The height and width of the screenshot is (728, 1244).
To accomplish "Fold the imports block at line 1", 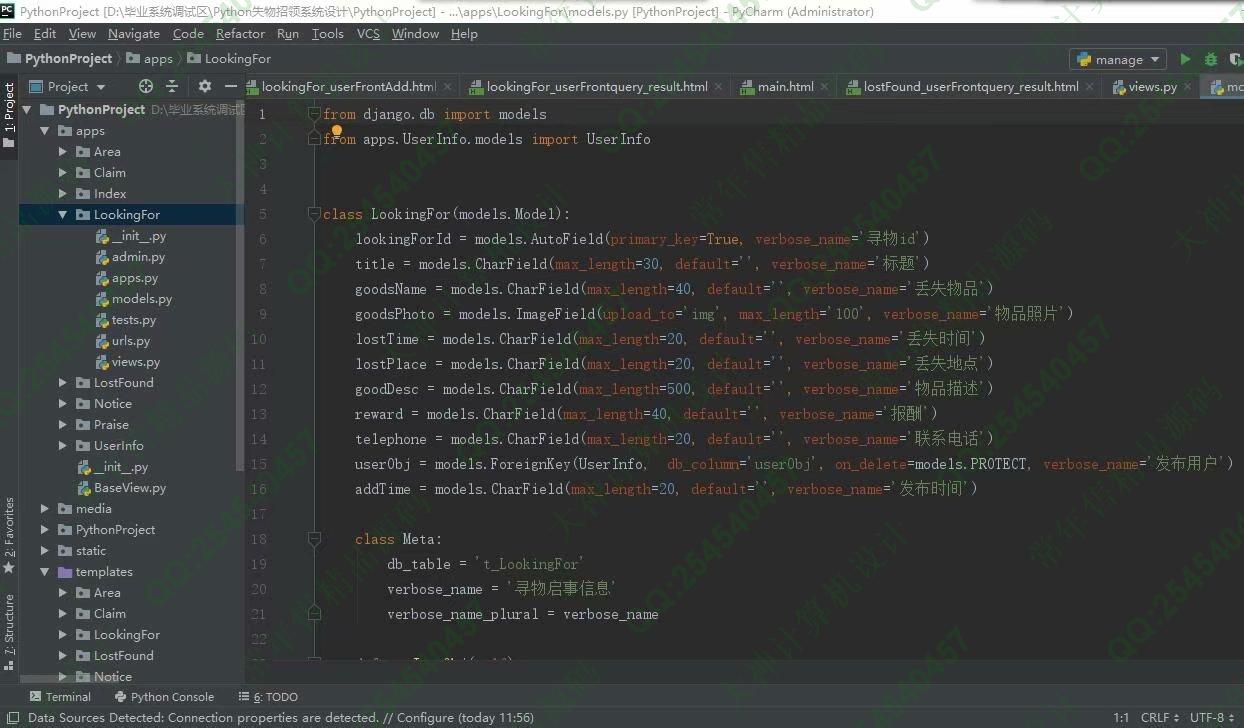I will (x=314, y=114).
